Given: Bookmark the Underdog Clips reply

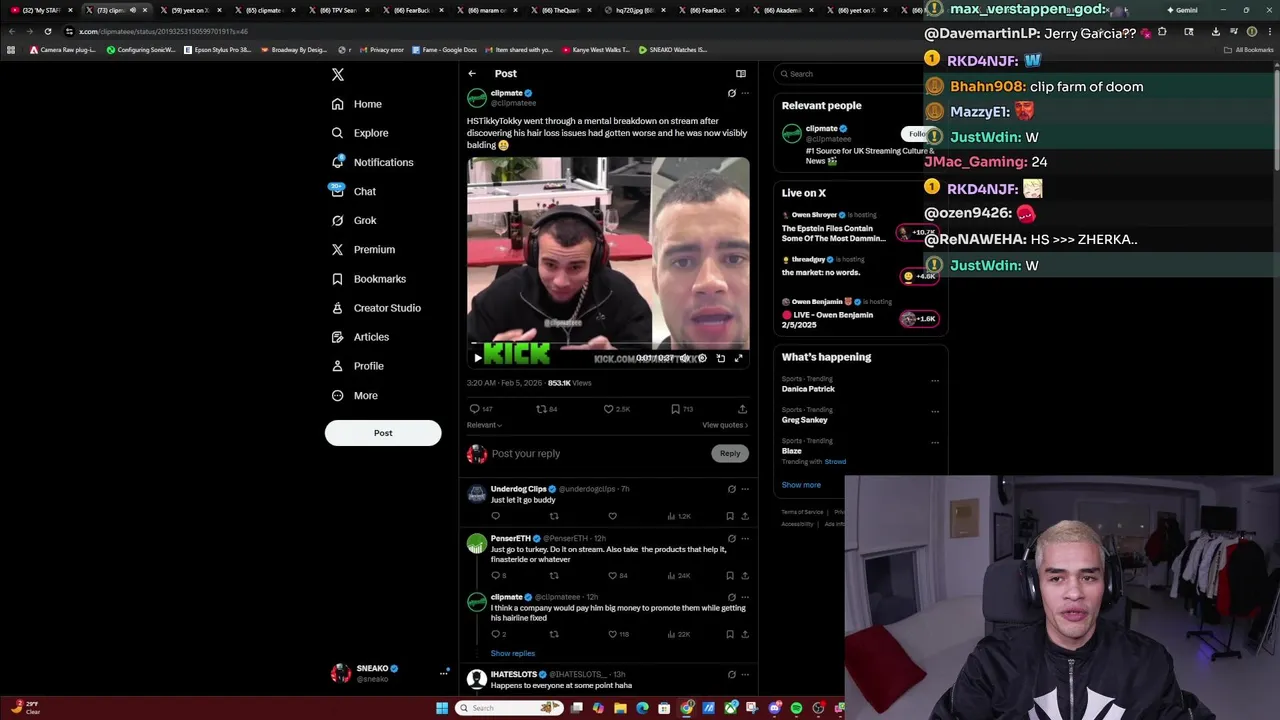Looking at the screenshot, I should coord(730,516).
